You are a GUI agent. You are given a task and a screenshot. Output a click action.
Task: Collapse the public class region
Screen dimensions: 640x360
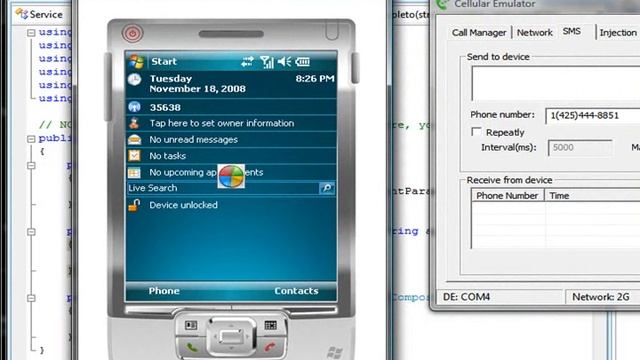point(31,139)
